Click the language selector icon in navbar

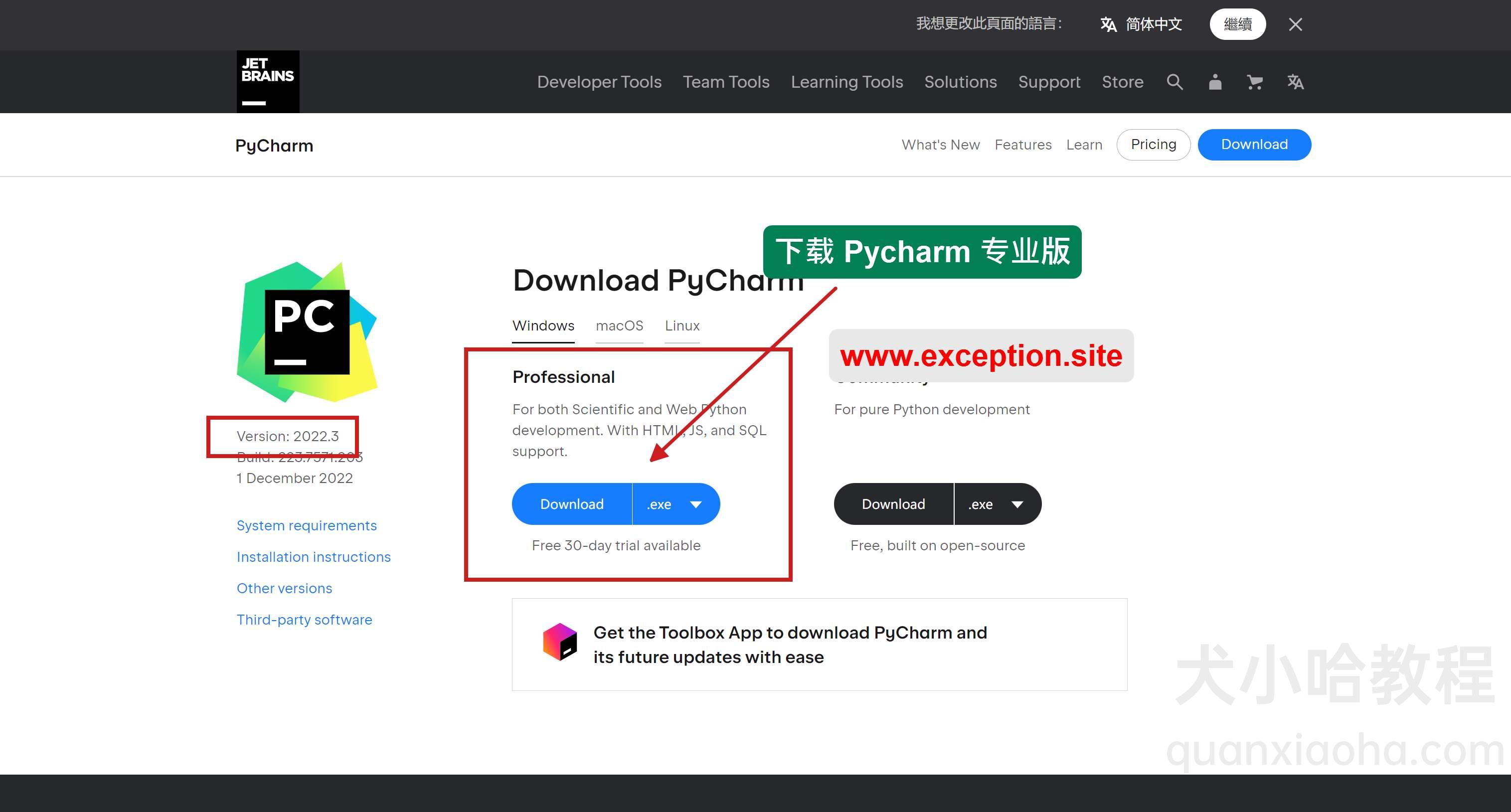pyautogui.click(x=1295, y=82)
